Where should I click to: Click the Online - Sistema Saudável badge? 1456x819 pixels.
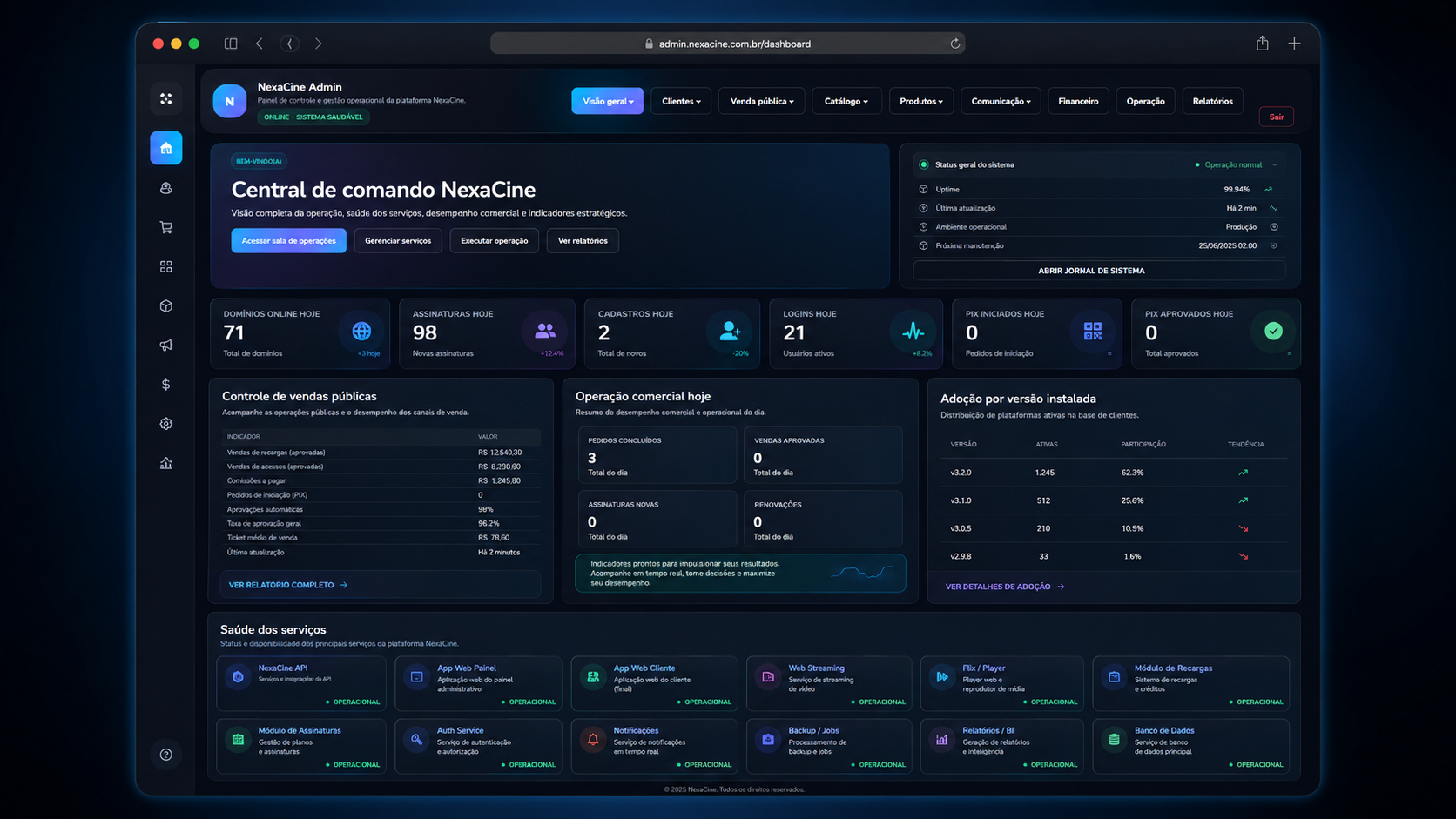(x=313, y=117)
